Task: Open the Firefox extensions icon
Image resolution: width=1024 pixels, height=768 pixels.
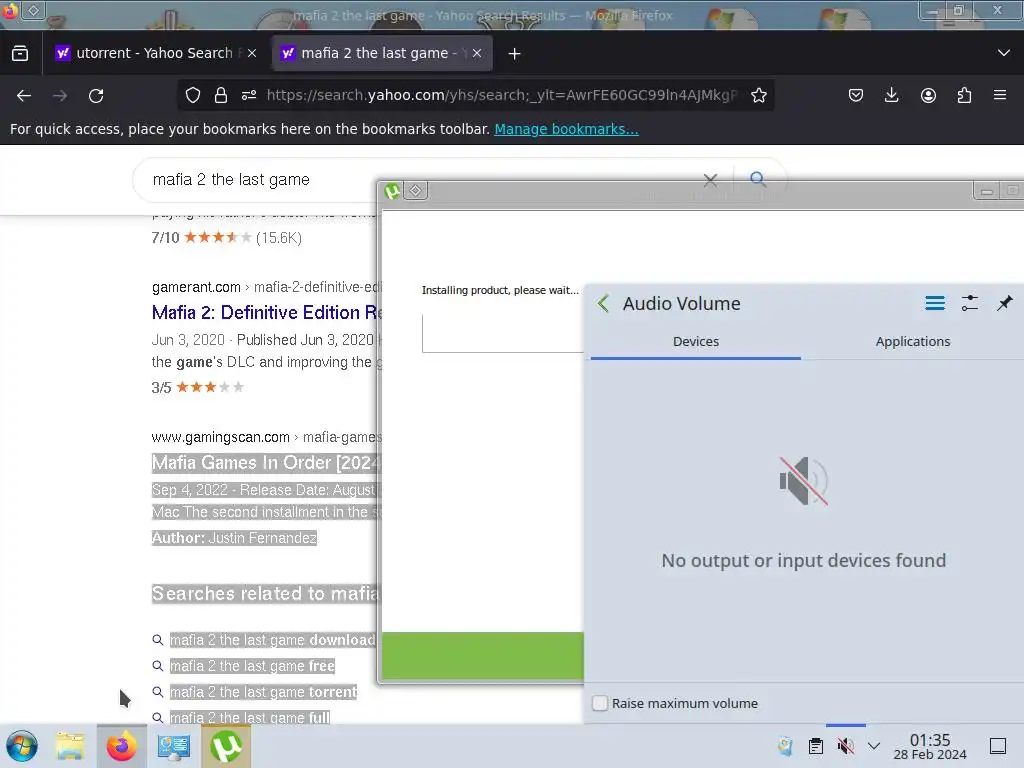Action: click(964, 95)
